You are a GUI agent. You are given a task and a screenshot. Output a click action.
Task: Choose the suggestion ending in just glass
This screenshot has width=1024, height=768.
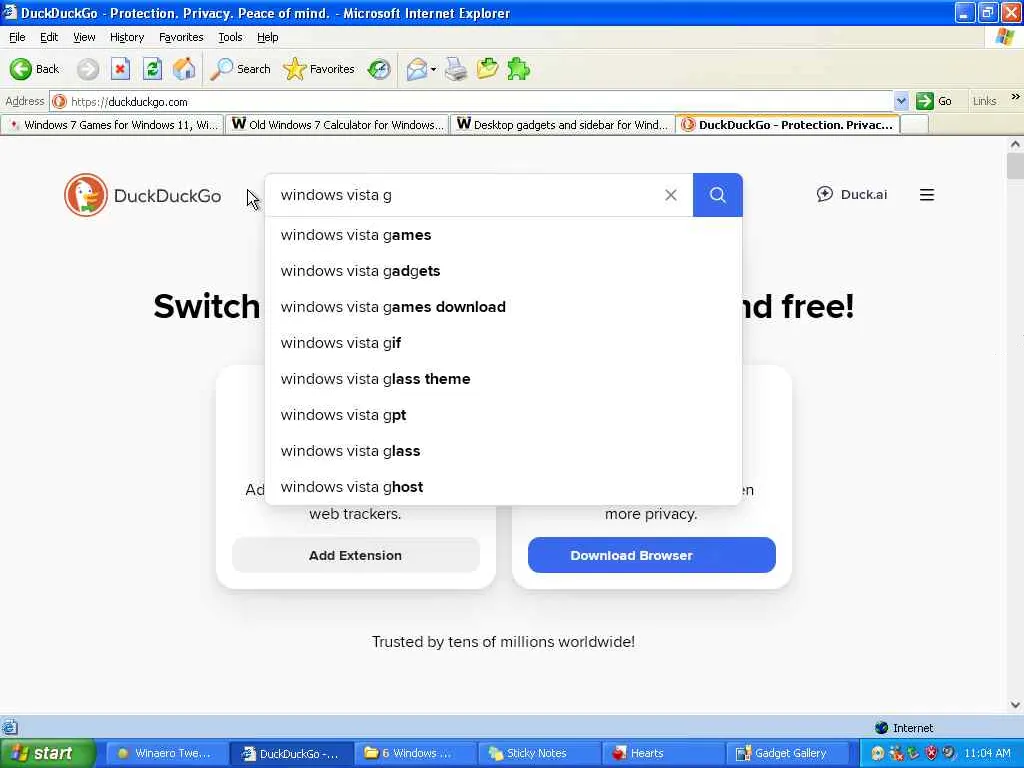504,451
